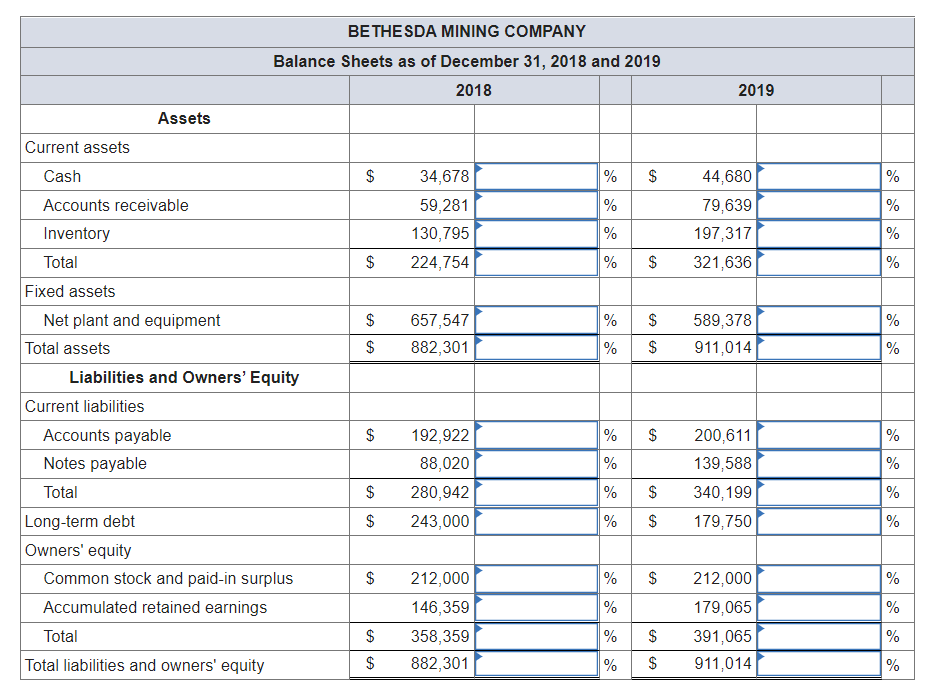Click the 2018 column header
The width and height of the screenshot is (943, 692).
pyautogui.click(x=474, y=90)
